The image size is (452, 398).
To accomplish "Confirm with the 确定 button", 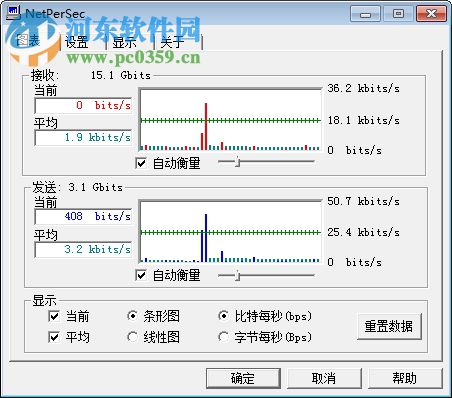I will coord(243,378).
